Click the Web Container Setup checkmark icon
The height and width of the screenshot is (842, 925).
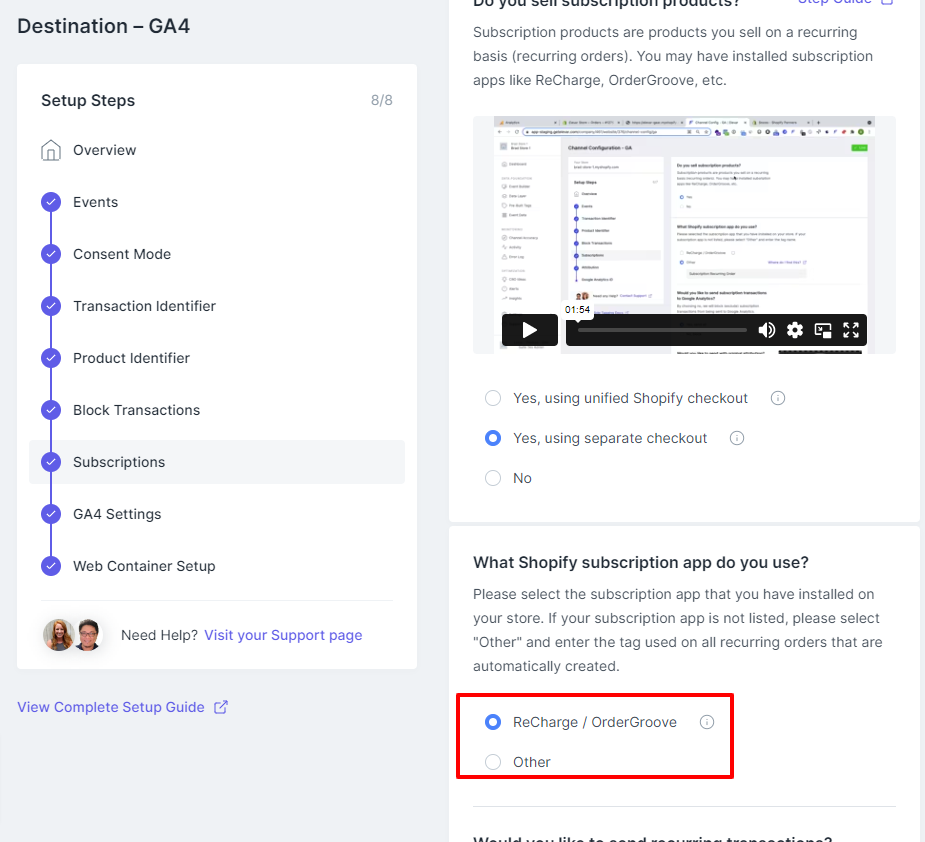(51, 566)
